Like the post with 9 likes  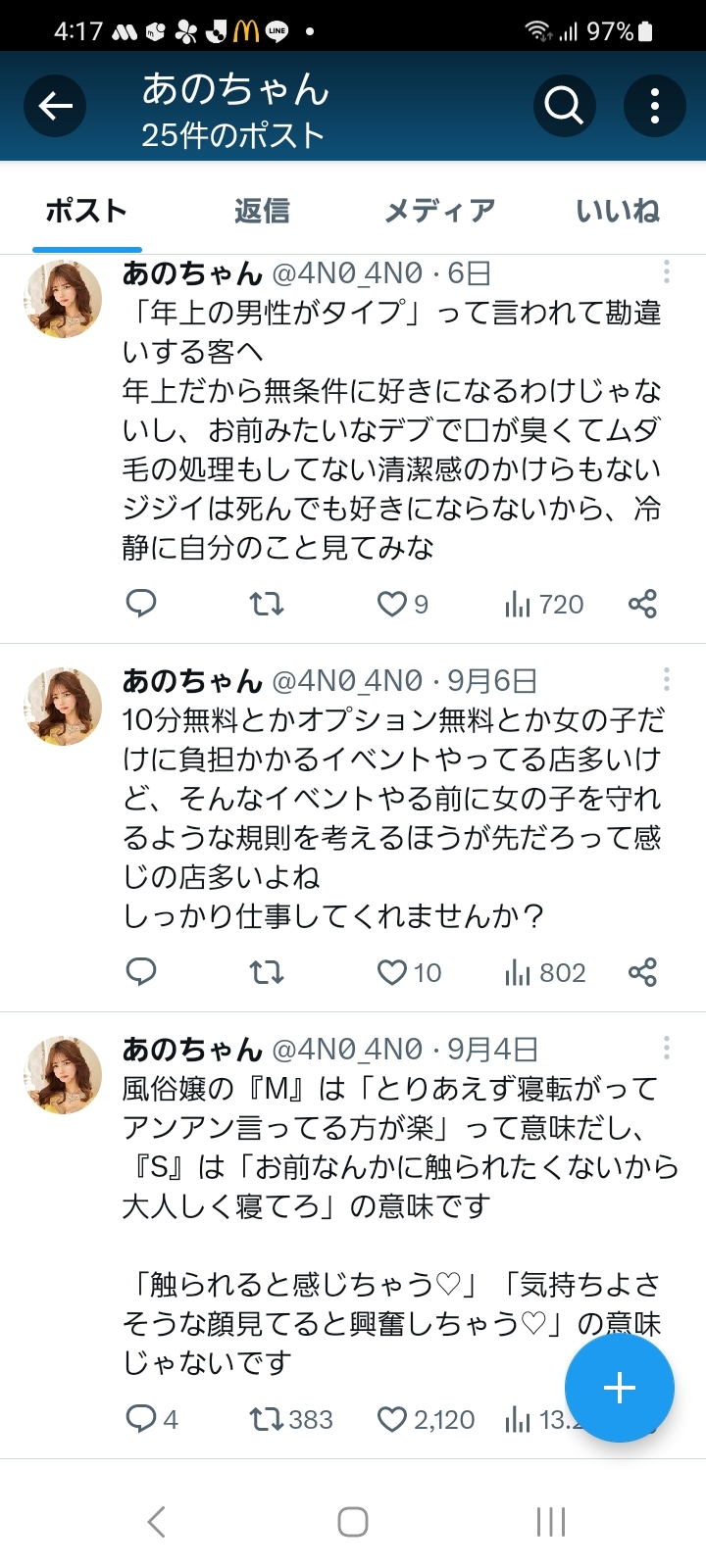[x=392, y=604]
